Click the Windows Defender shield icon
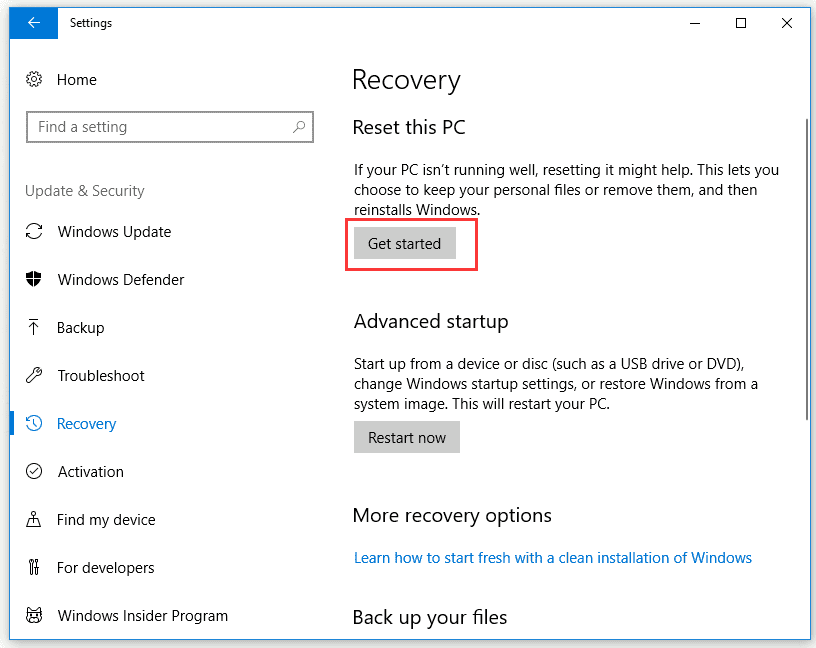Screen dimensions: 816x648 pyautogui.click(x=34, y=280)
